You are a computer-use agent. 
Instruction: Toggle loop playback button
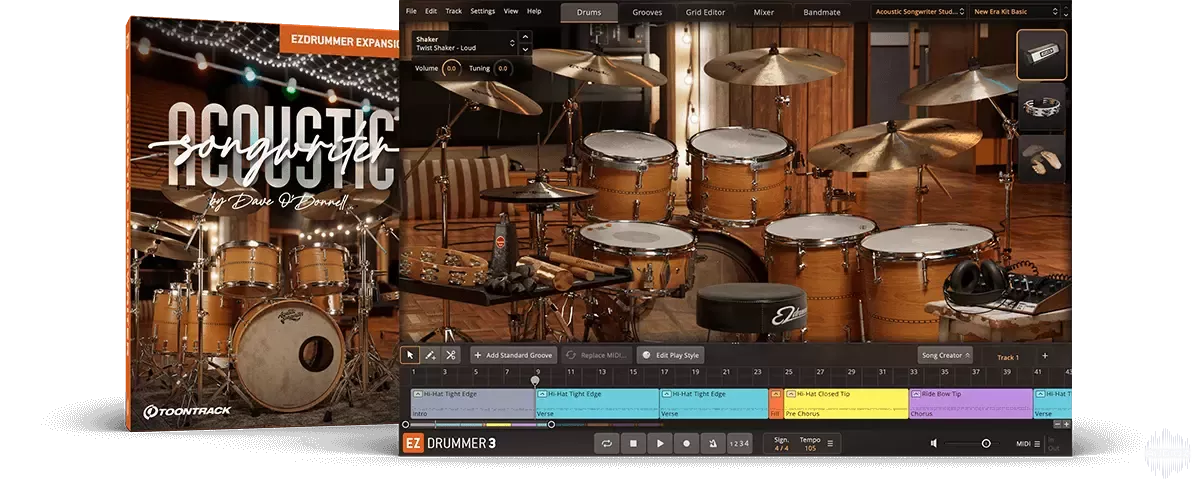tap(606, 443)
